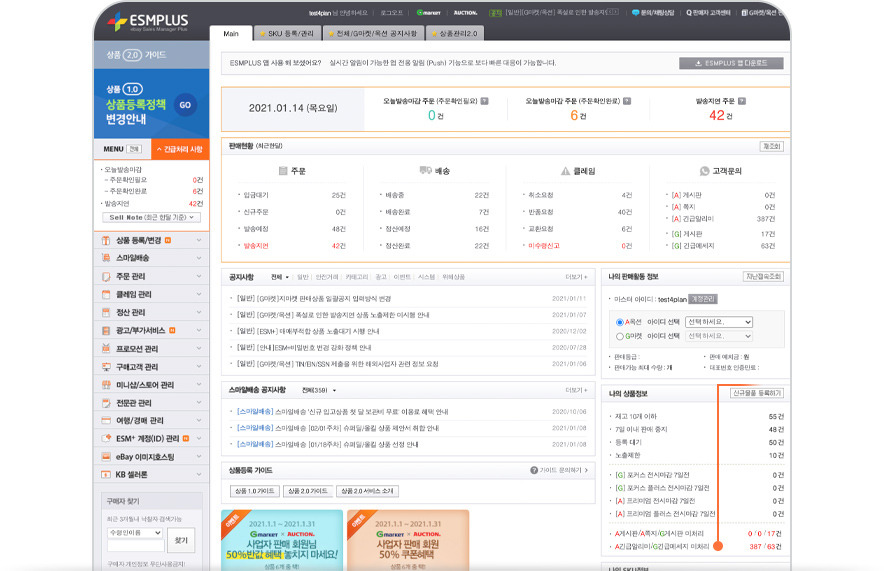Click the 가이드 문의하기 link
The width and height of the screenshot is (884, 571).
tap(559, 470)
